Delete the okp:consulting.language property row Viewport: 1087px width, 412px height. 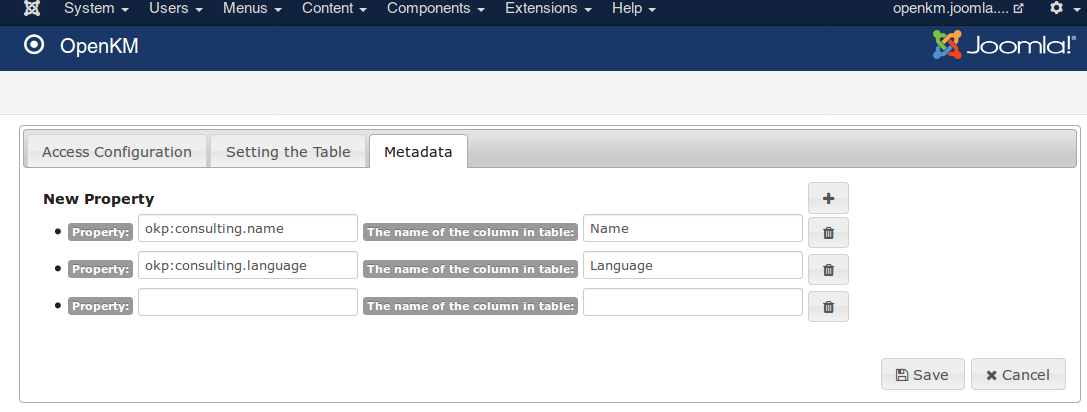828,269
